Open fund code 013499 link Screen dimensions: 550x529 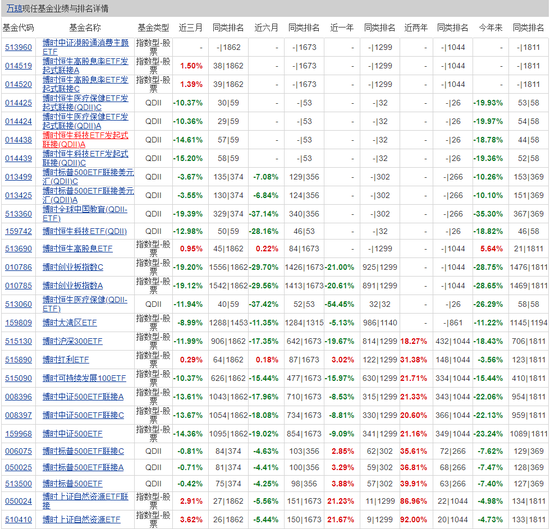point(19,177)
